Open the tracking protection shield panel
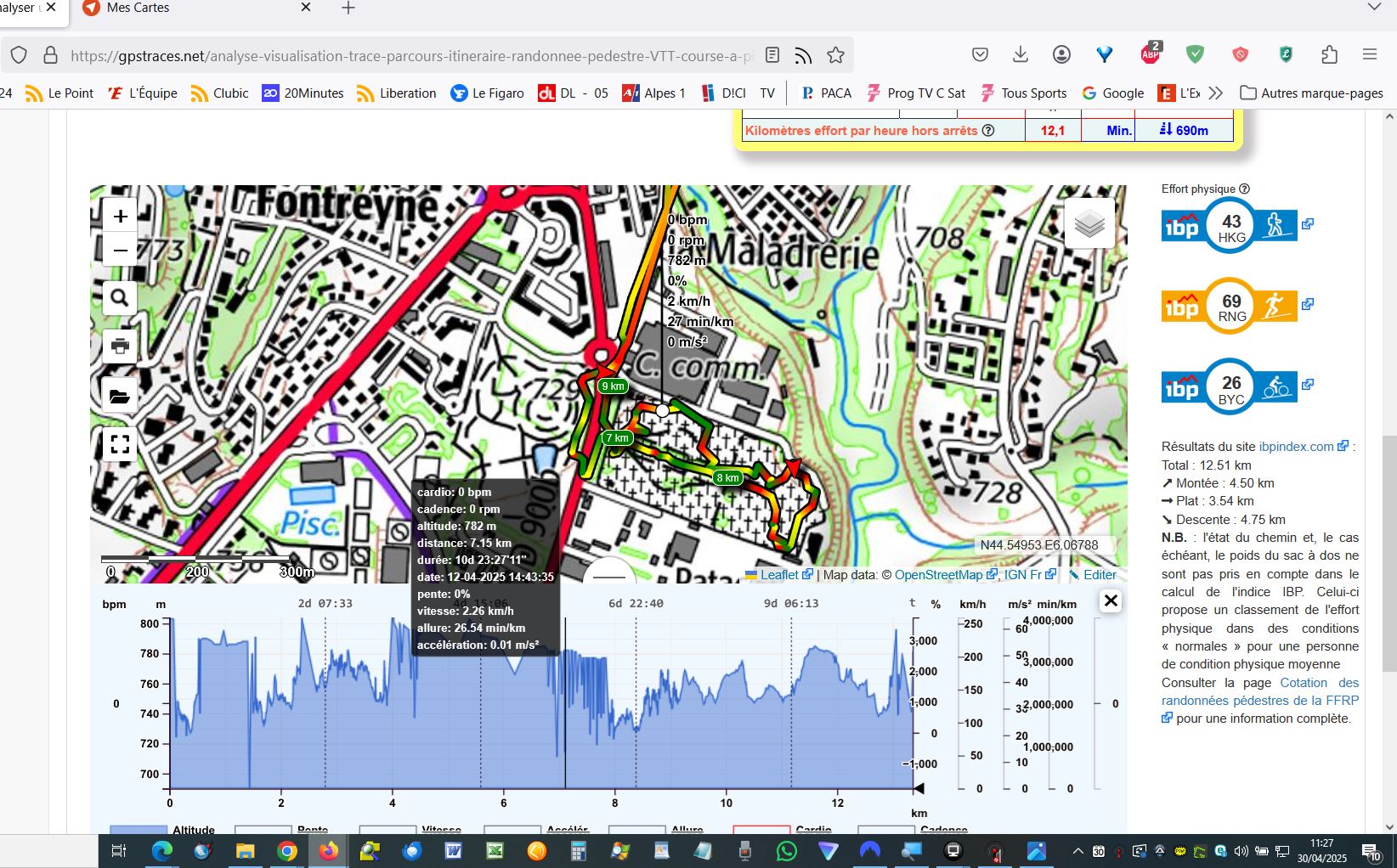 click(19, 55)
